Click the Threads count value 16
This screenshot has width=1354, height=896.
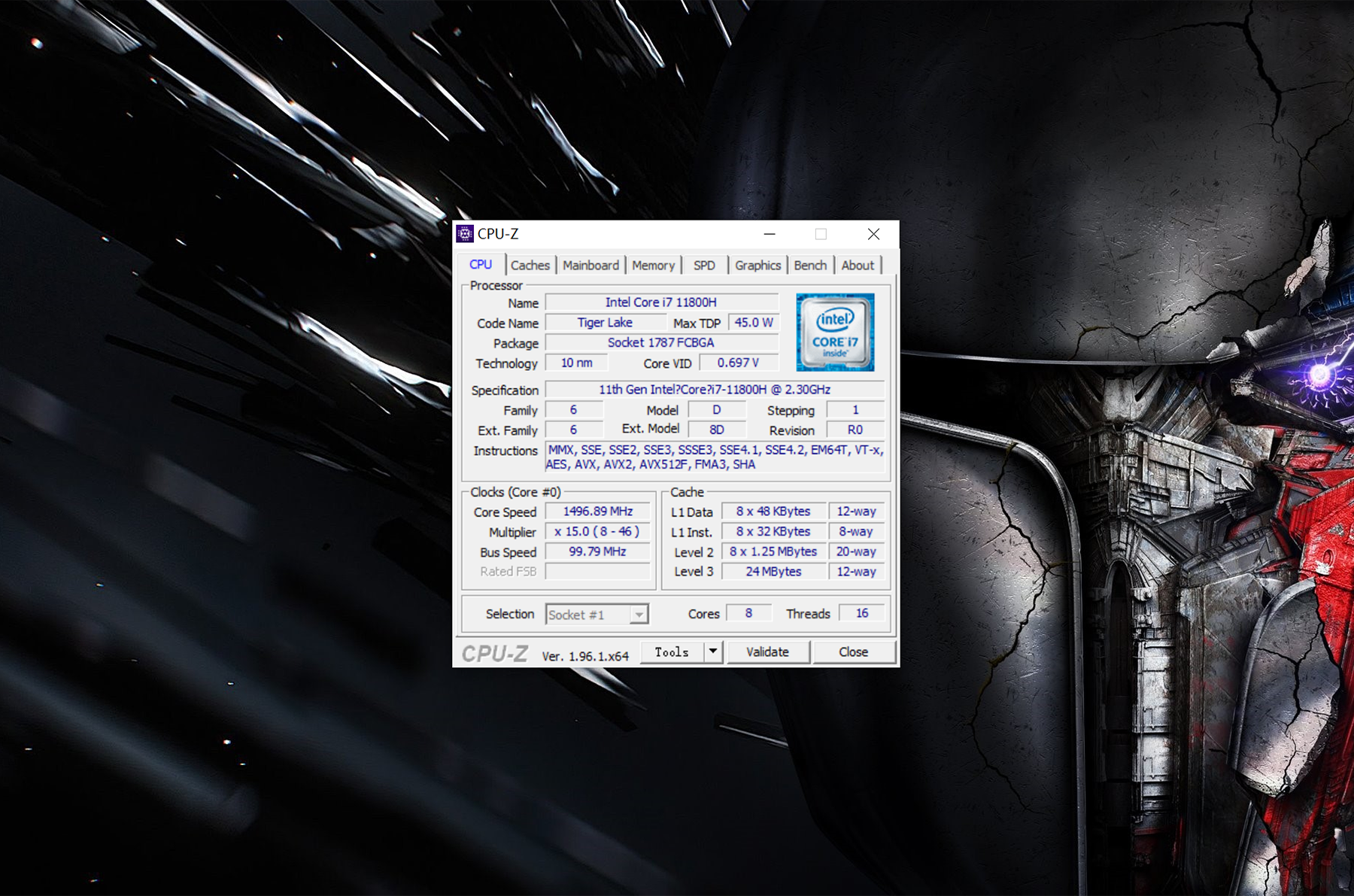[862, 613]
